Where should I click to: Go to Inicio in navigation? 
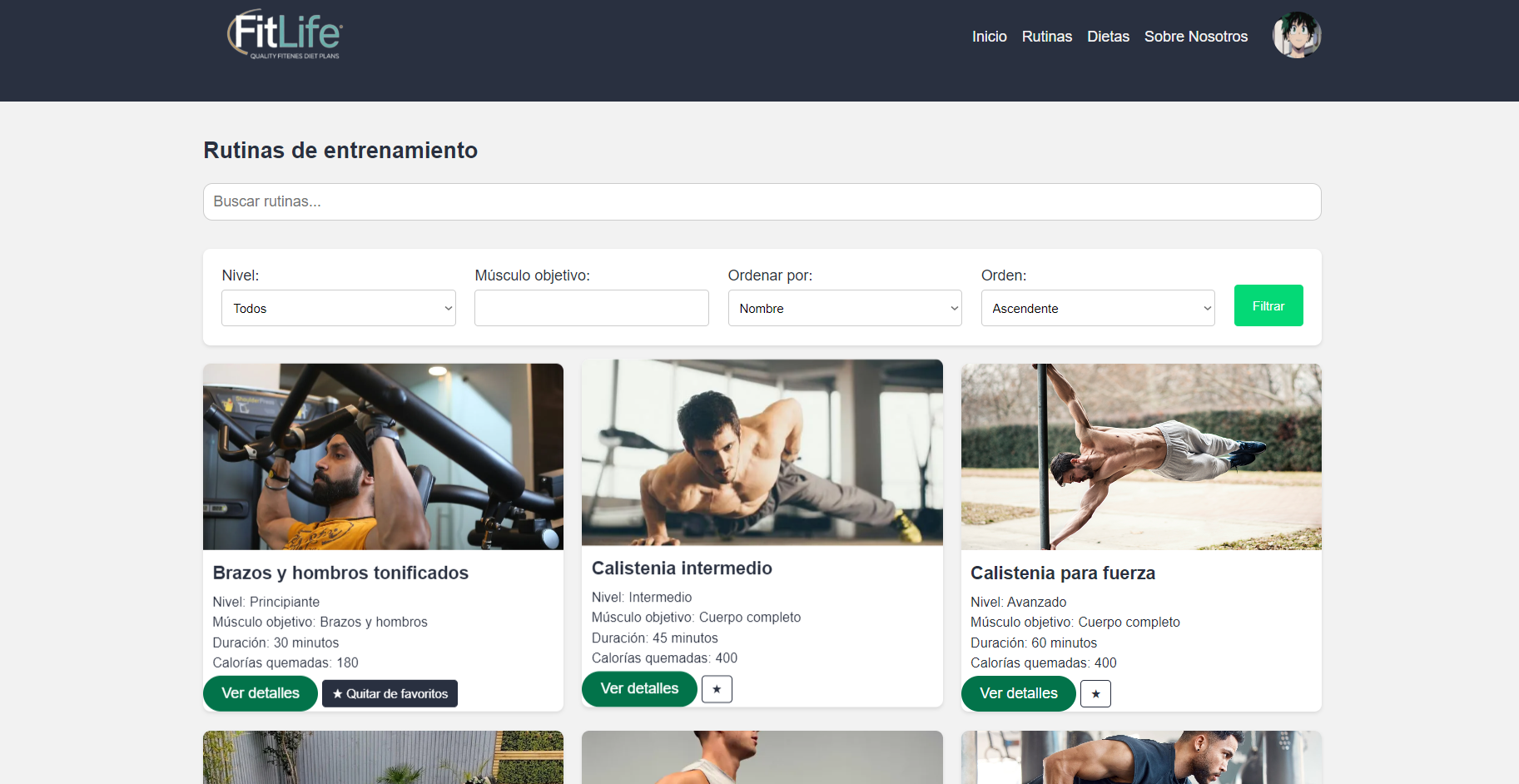pos(990,37)
